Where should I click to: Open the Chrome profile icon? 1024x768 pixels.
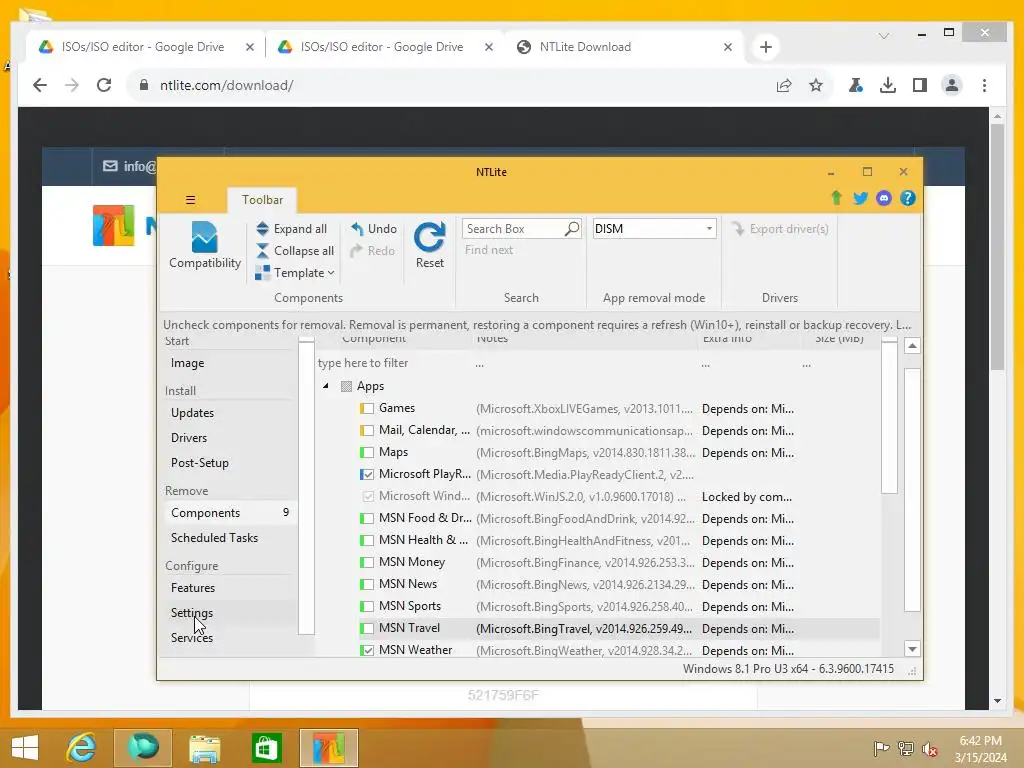pyautogui.click(x=952, y=85)
